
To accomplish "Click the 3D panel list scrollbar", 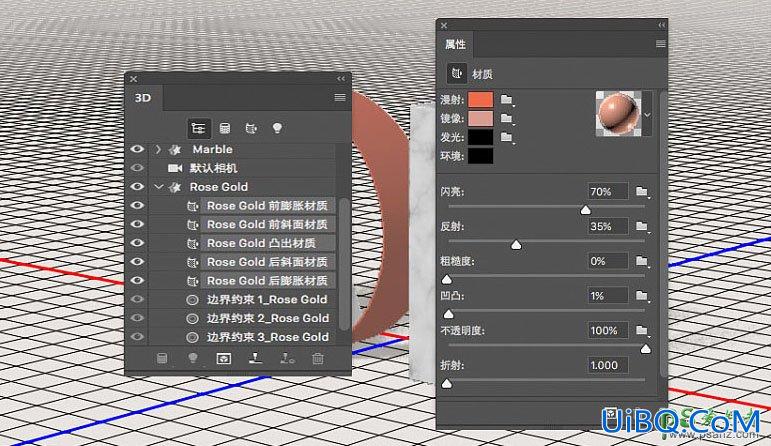I will point(345,264).
